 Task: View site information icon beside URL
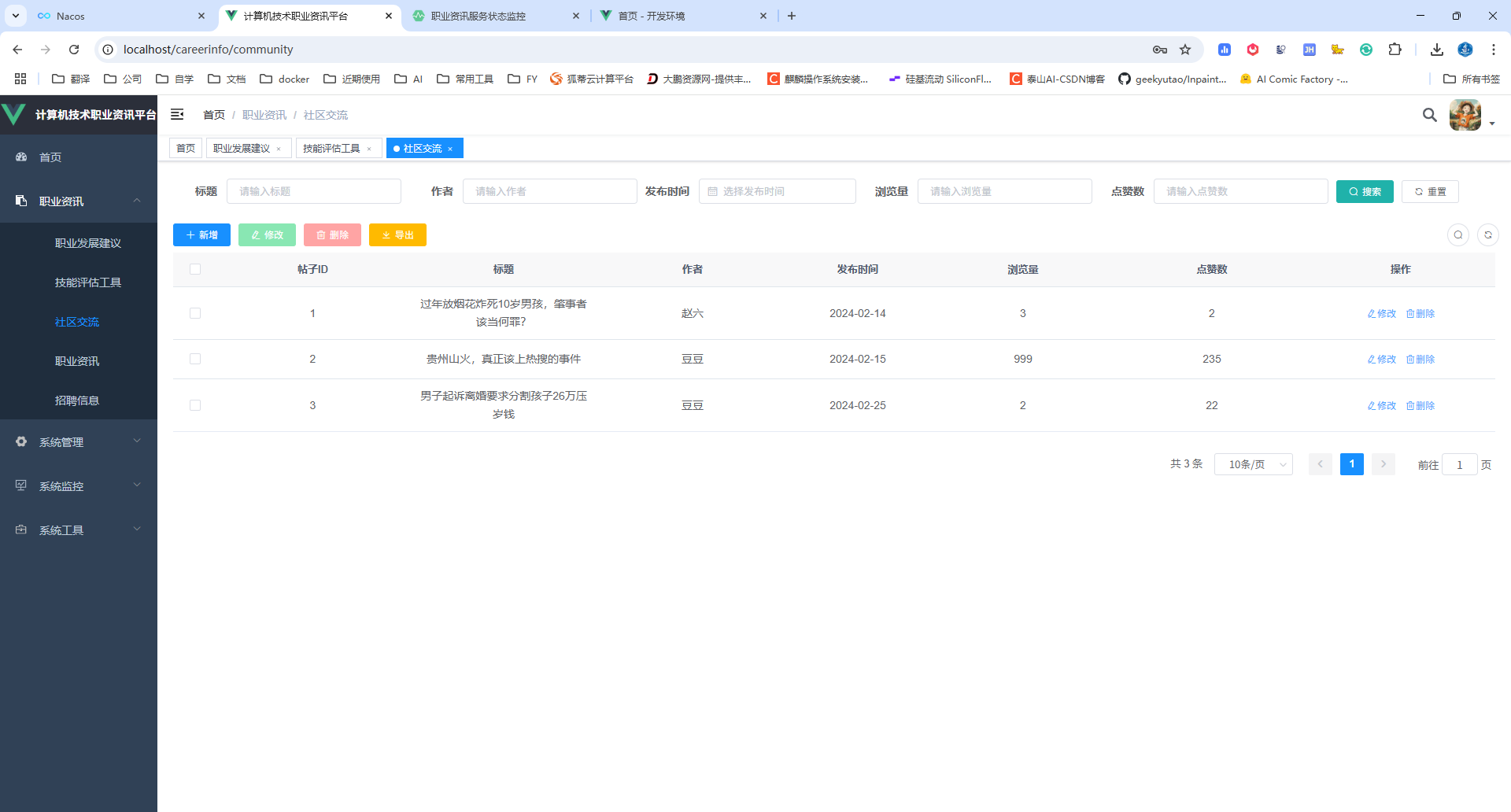(x=108, y=50)
